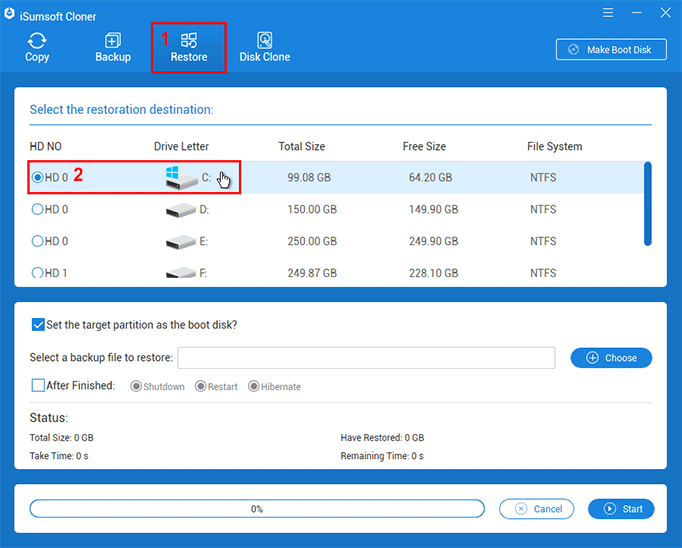Click the 0% progress bar
682x548 pixels.
[257, 509]
